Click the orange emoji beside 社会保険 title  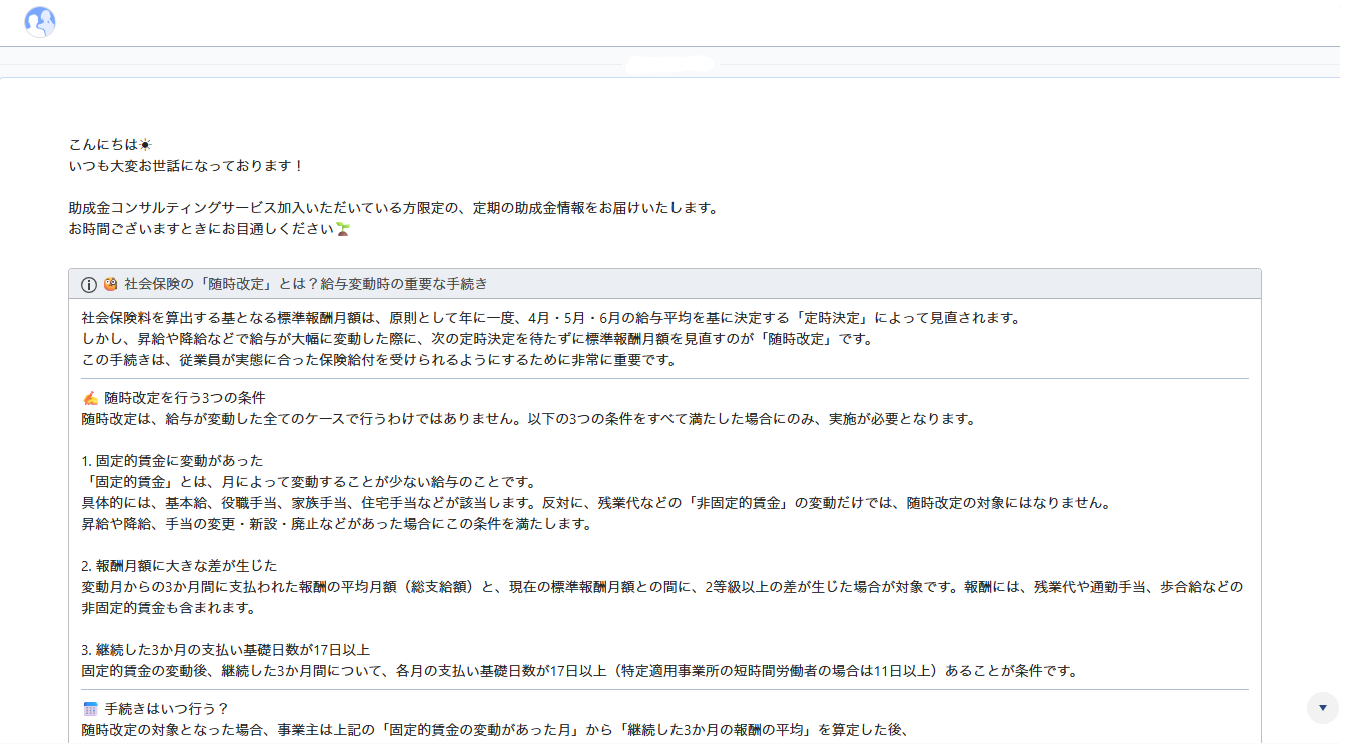[x=111, y=284]
